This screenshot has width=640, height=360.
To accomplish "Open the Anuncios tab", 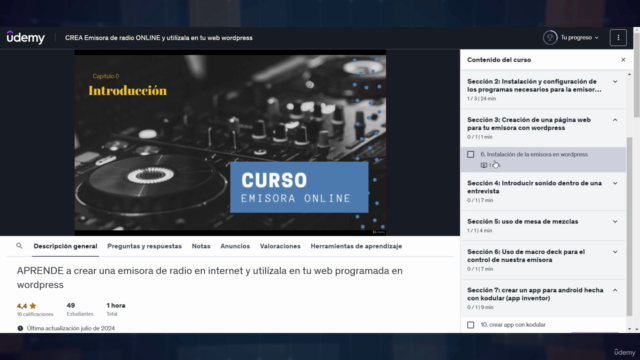I will tap(235, 246).
